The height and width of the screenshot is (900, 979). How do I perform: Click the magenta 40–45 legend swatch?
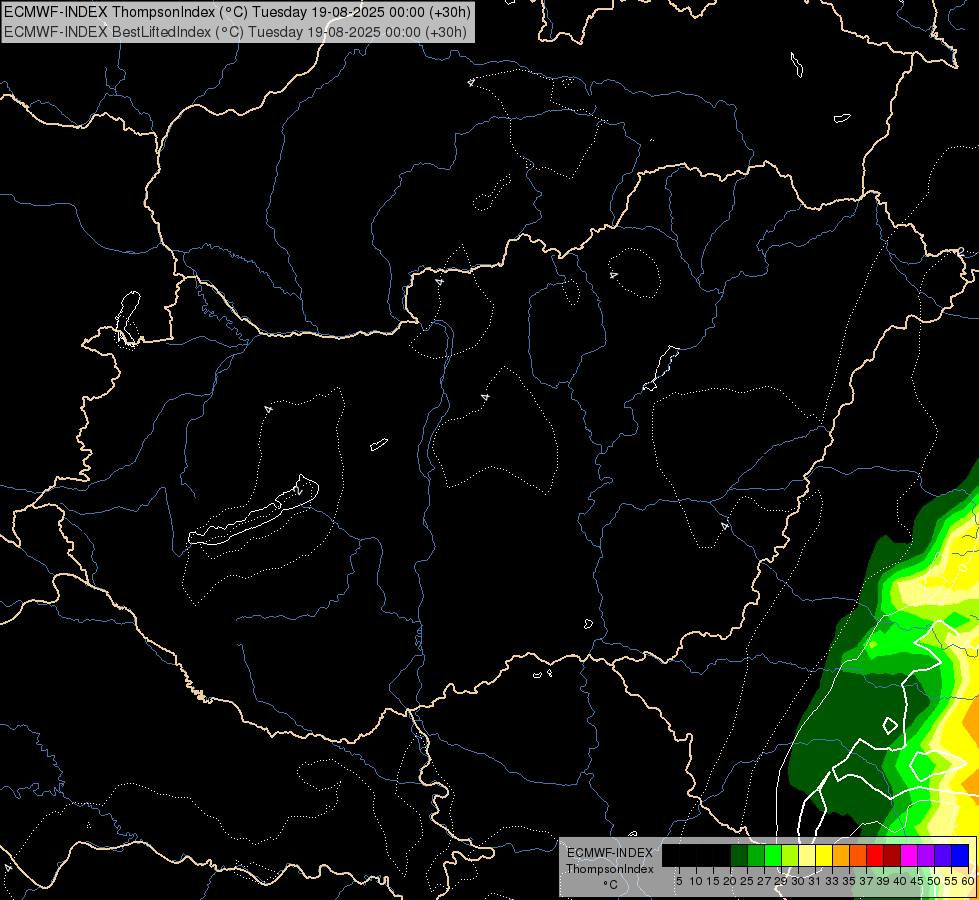click(909, 856)
